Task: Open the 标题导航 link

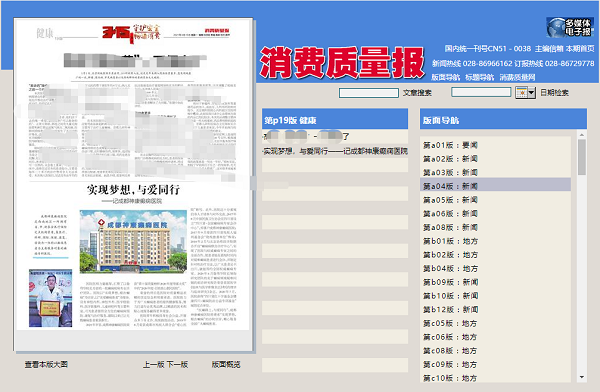Action: 479,77
